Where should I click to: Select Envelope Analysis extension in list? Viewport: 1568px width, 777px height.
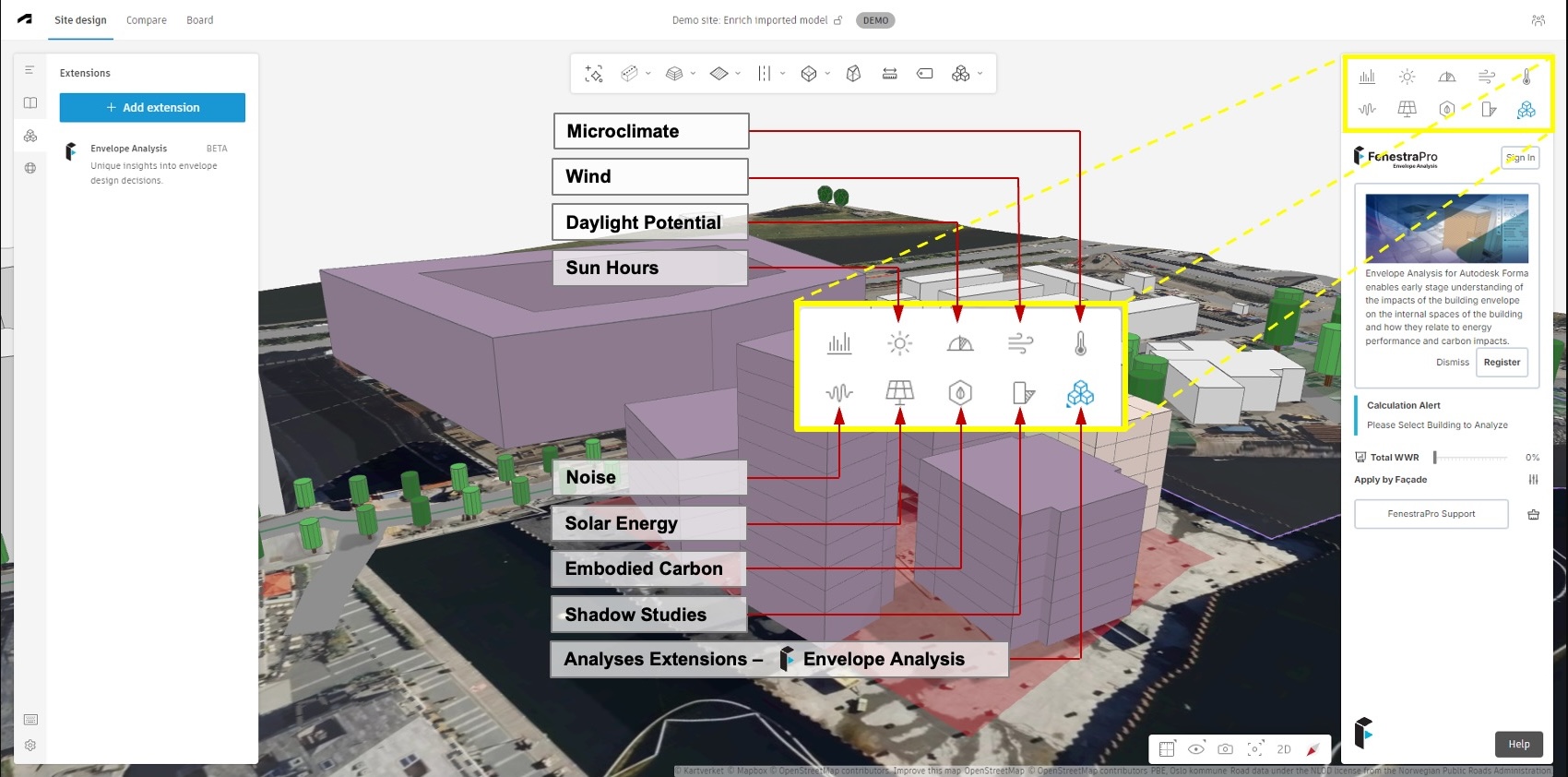pos(129,149)
